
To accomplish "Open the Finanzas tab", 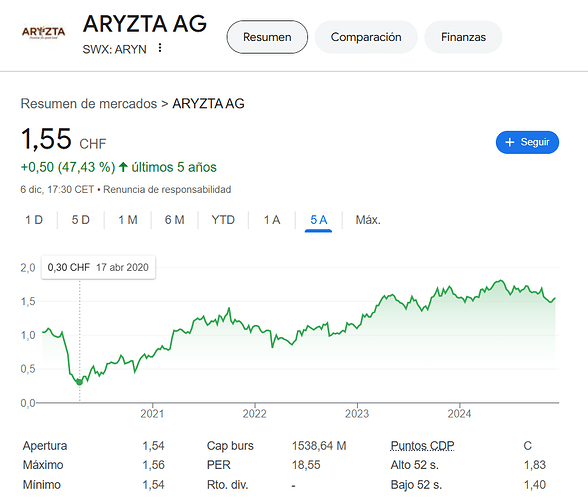I will click(463, 37).
